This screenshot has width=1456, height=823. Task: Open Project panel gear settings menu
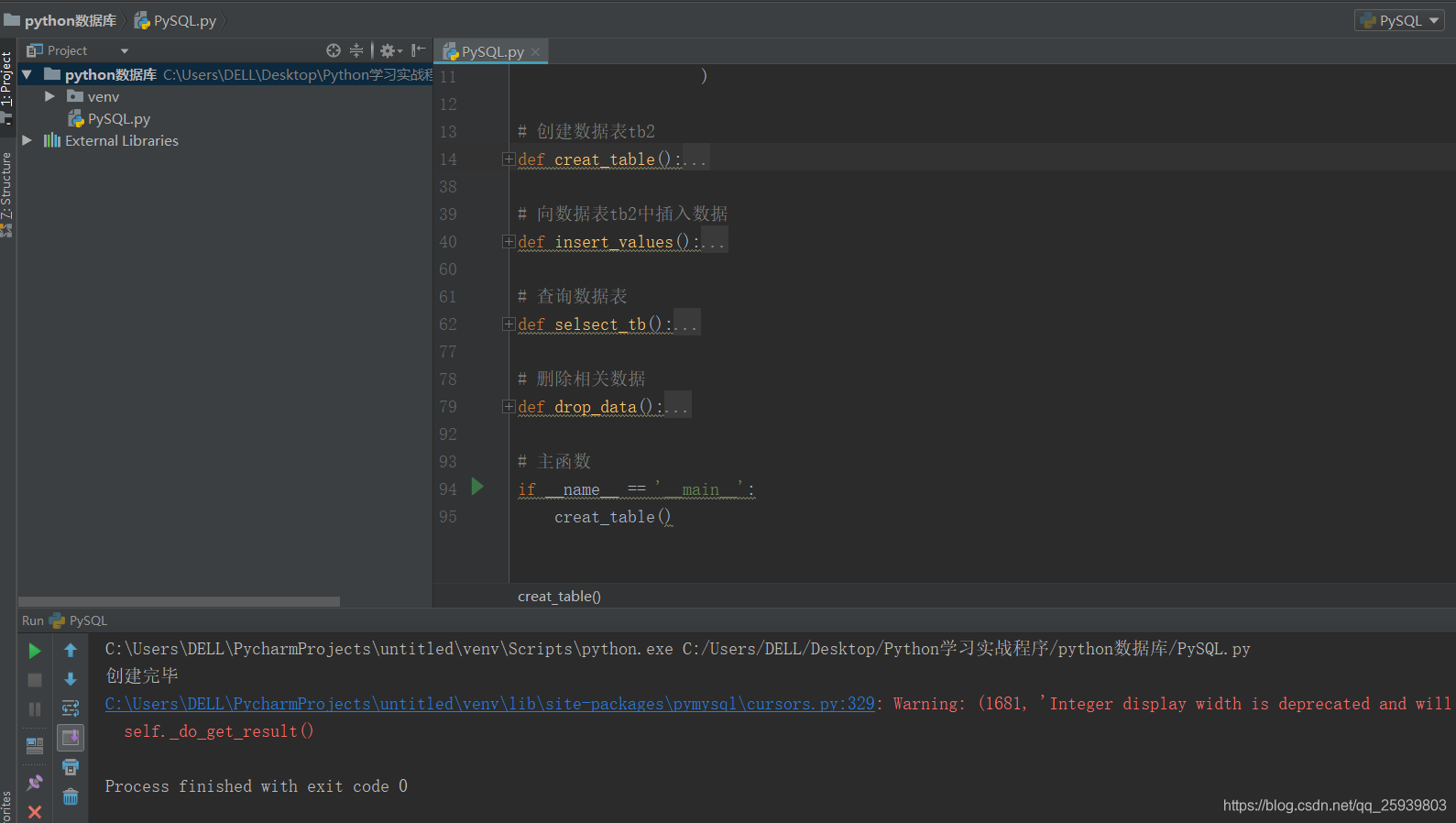(390, 50)
